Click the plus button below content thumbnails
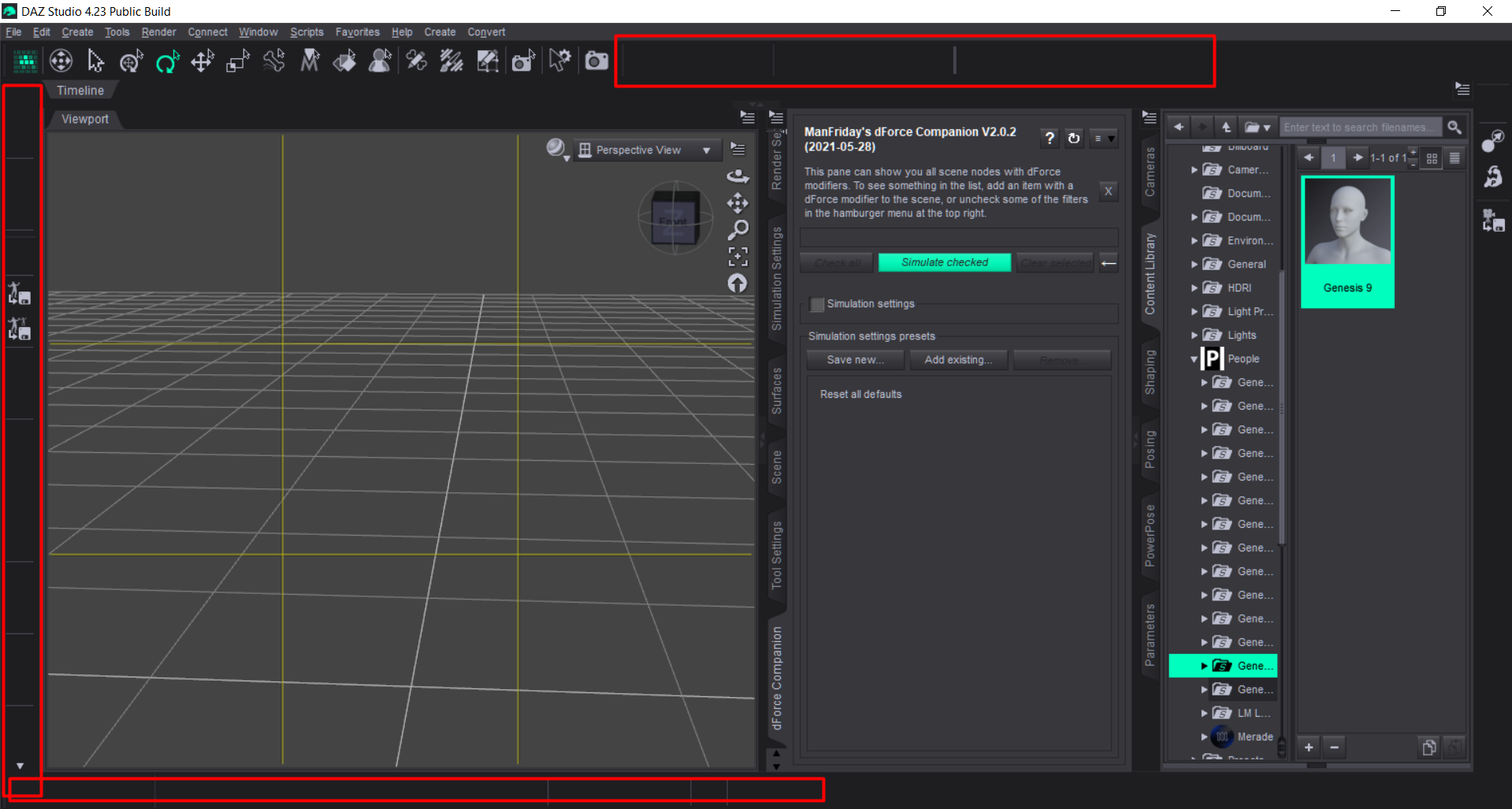This screenshot has width=1512, height=809. (1309, 747)
